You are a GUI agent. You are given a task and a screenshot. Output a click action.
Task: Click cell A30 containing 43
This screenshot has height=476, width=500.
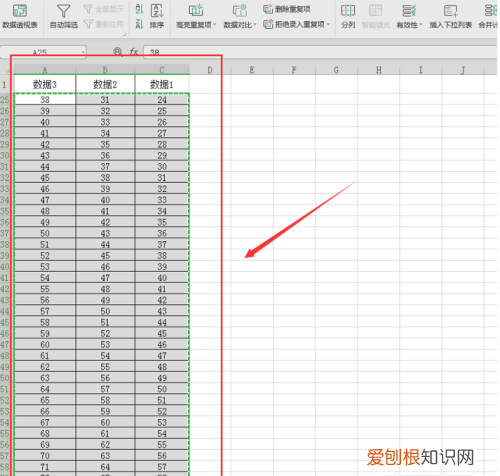point(45,155)
